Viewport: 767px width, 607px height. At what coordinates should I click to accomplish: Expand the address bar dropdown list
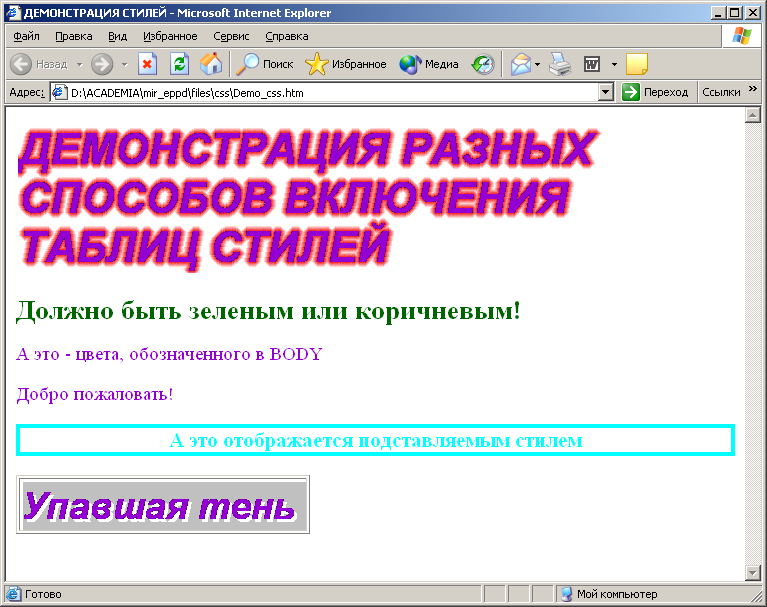pos(606,92)
